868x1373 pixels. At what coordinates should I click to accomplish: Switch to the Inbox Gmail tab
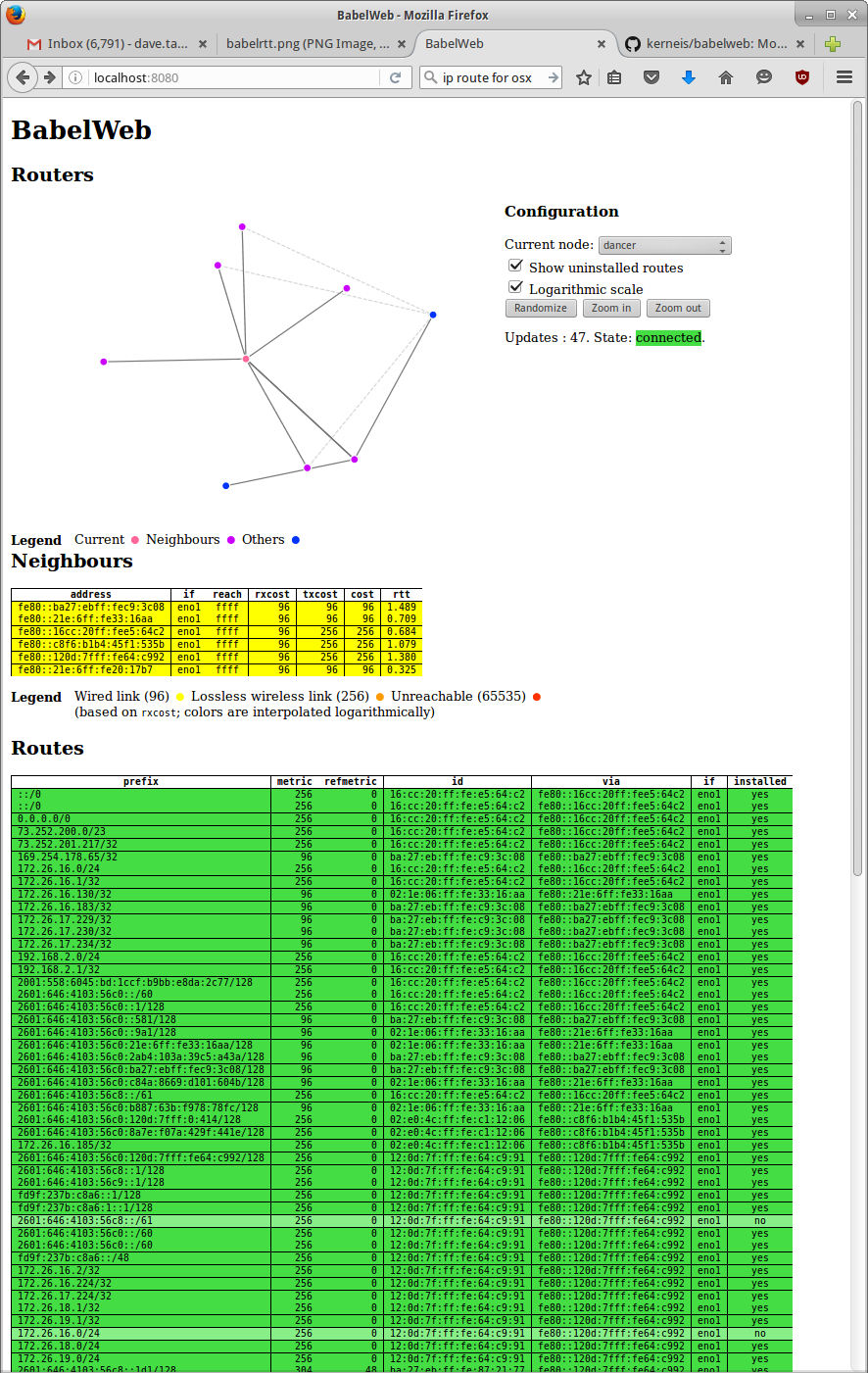[x=118, y=44]
